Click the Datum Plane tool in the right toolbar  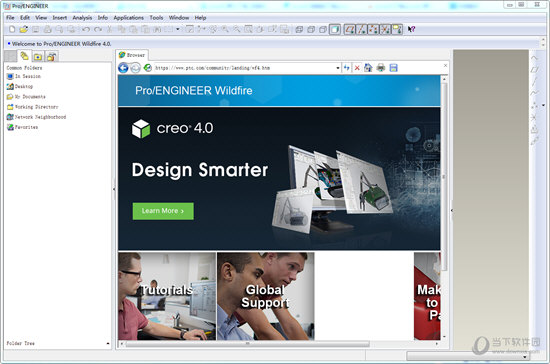tap(534, 69)
